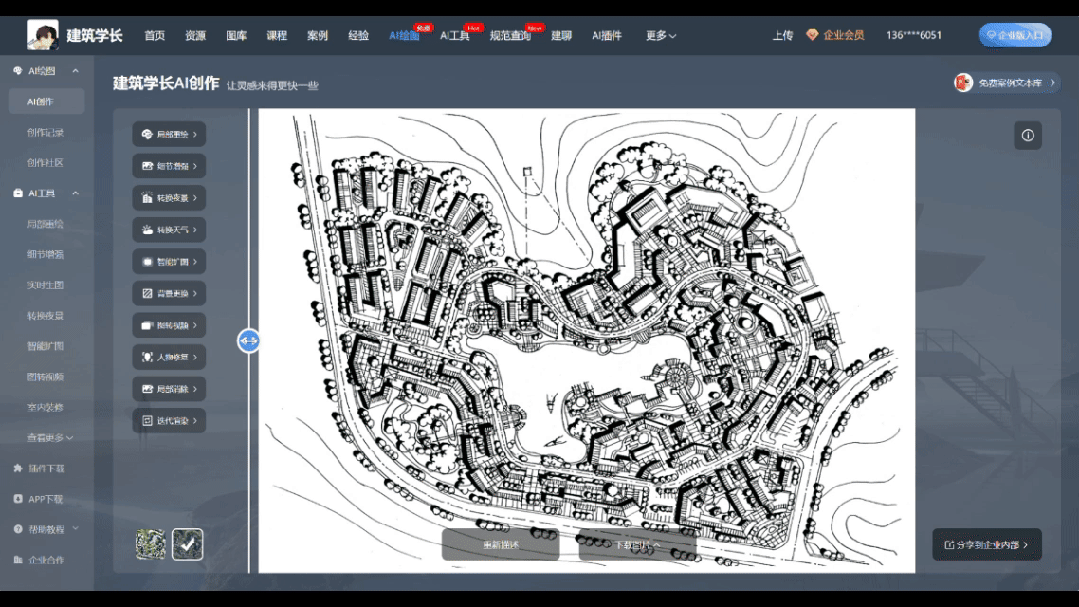
Task: Go to 首页 in the top navigation
Action: point(155,35)
